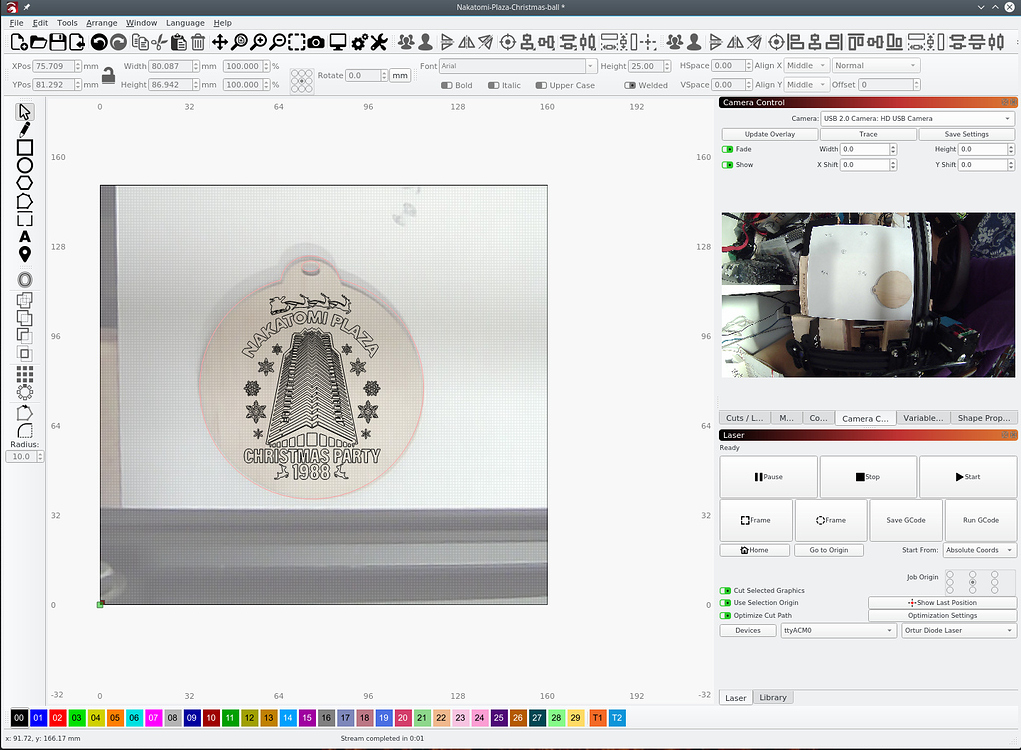Image resolution: width=1021 pixels, height=750 pixels.
Task: Click the Save GCode button
Action: click(906, 520)
